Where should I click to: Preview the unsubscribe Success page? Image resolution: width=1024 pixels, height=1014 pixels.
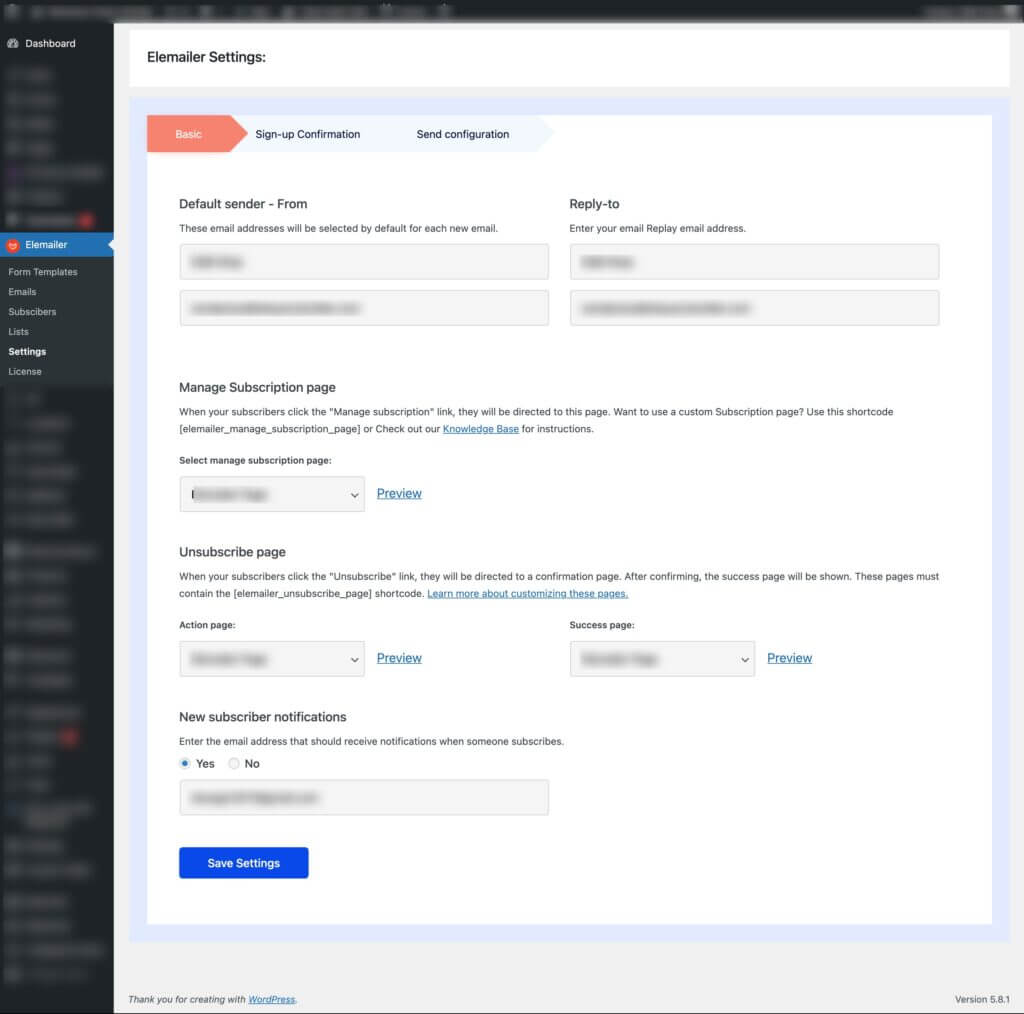point(790,658)
